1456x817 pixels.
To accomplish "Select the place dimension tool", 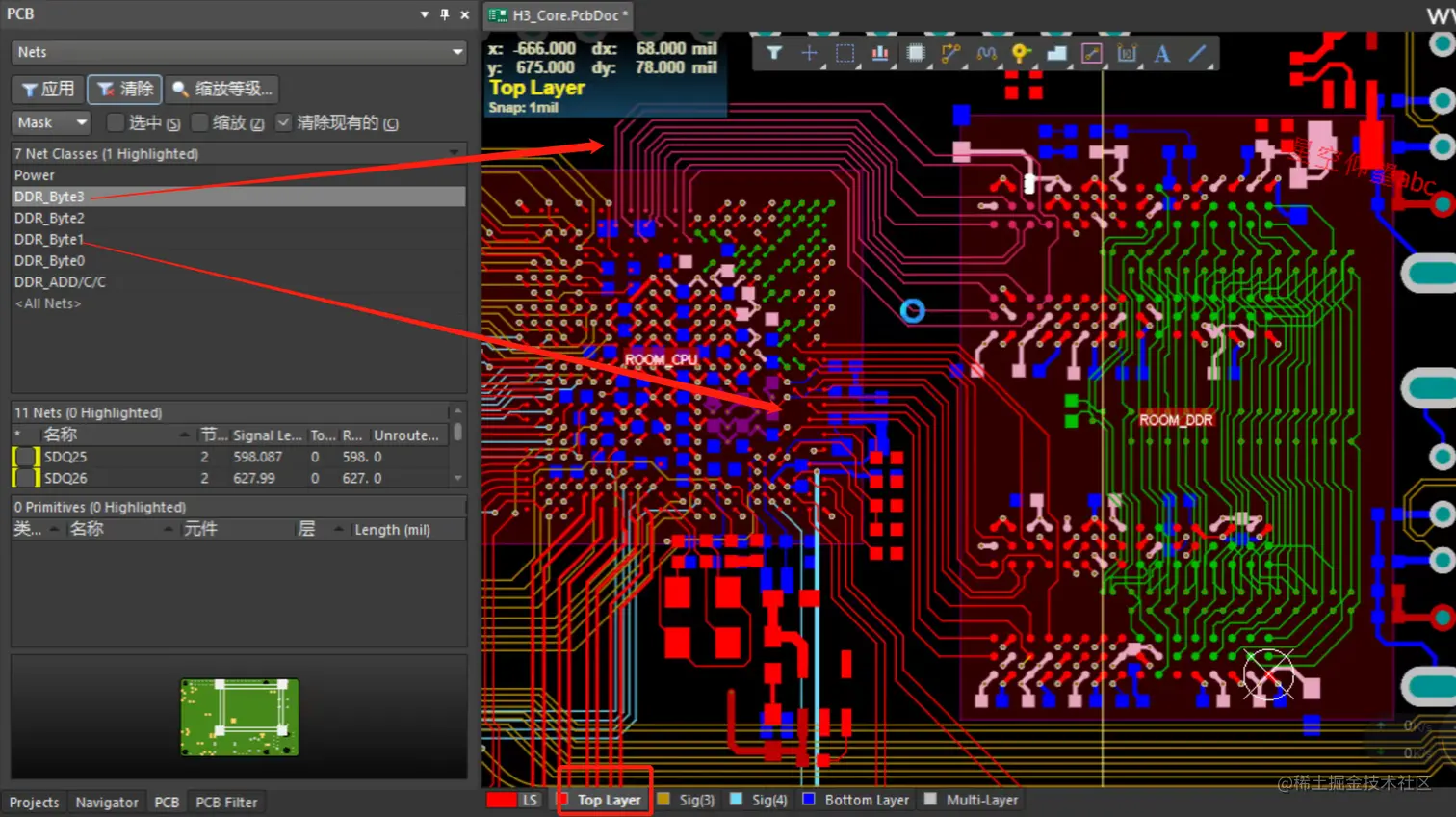I will 1127,53.
